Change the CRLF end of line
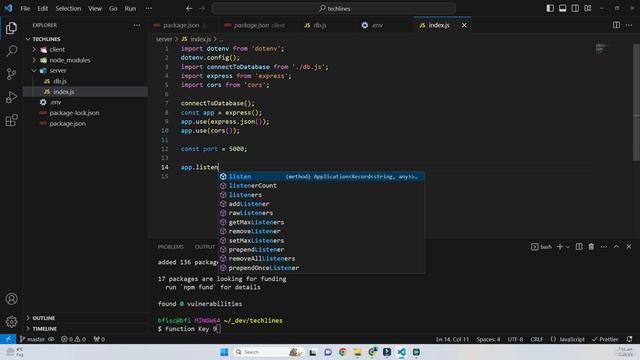Viewport: 640px width, 360px height. [536, 339]
